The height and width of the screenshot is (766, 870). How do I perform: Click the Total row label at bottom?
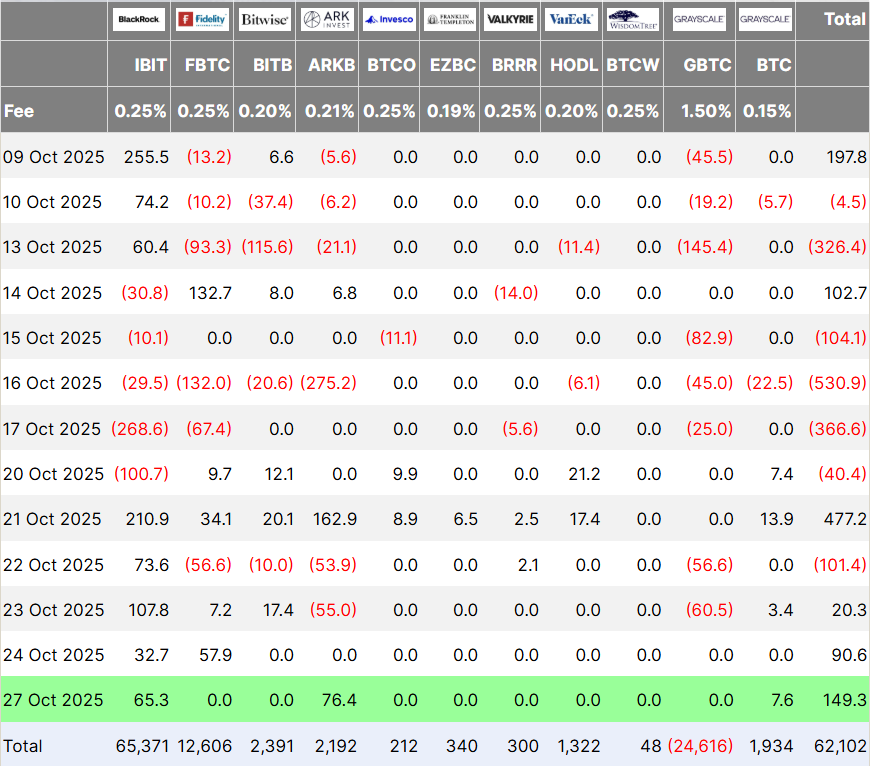click(x=23, y=745)
